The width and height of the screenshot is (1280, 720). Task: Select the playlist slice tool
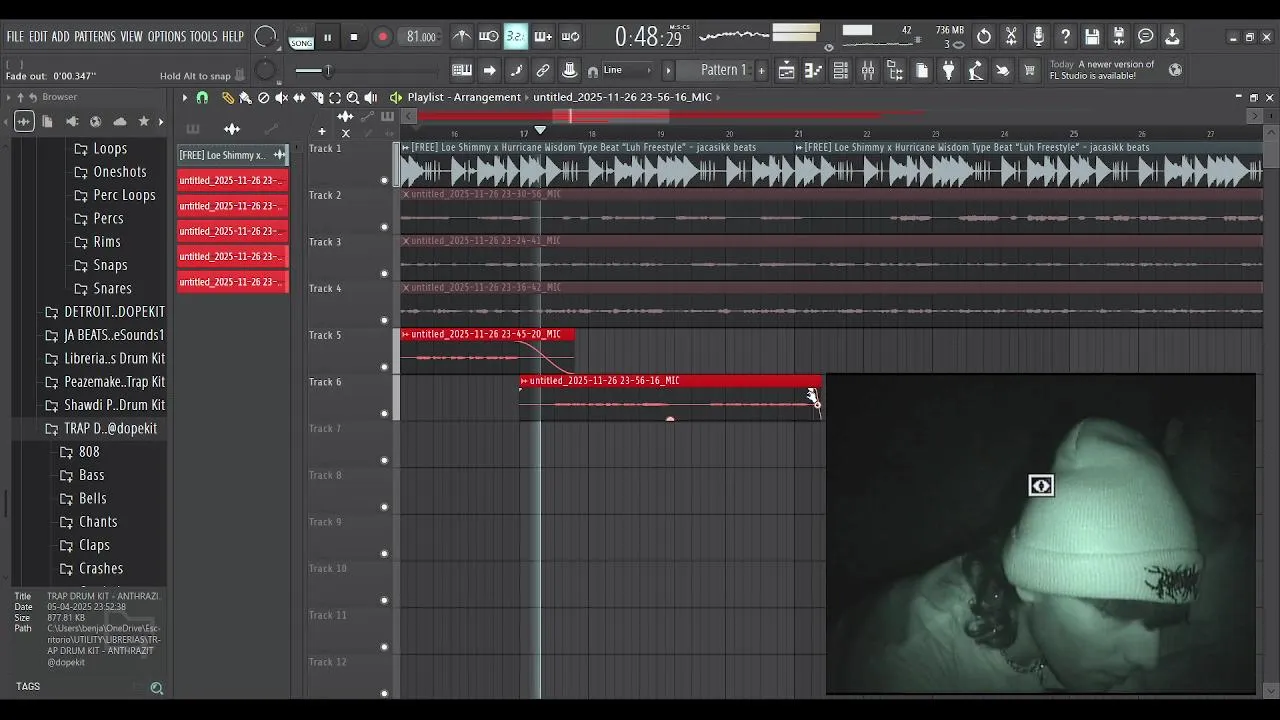tap(317, 97)
